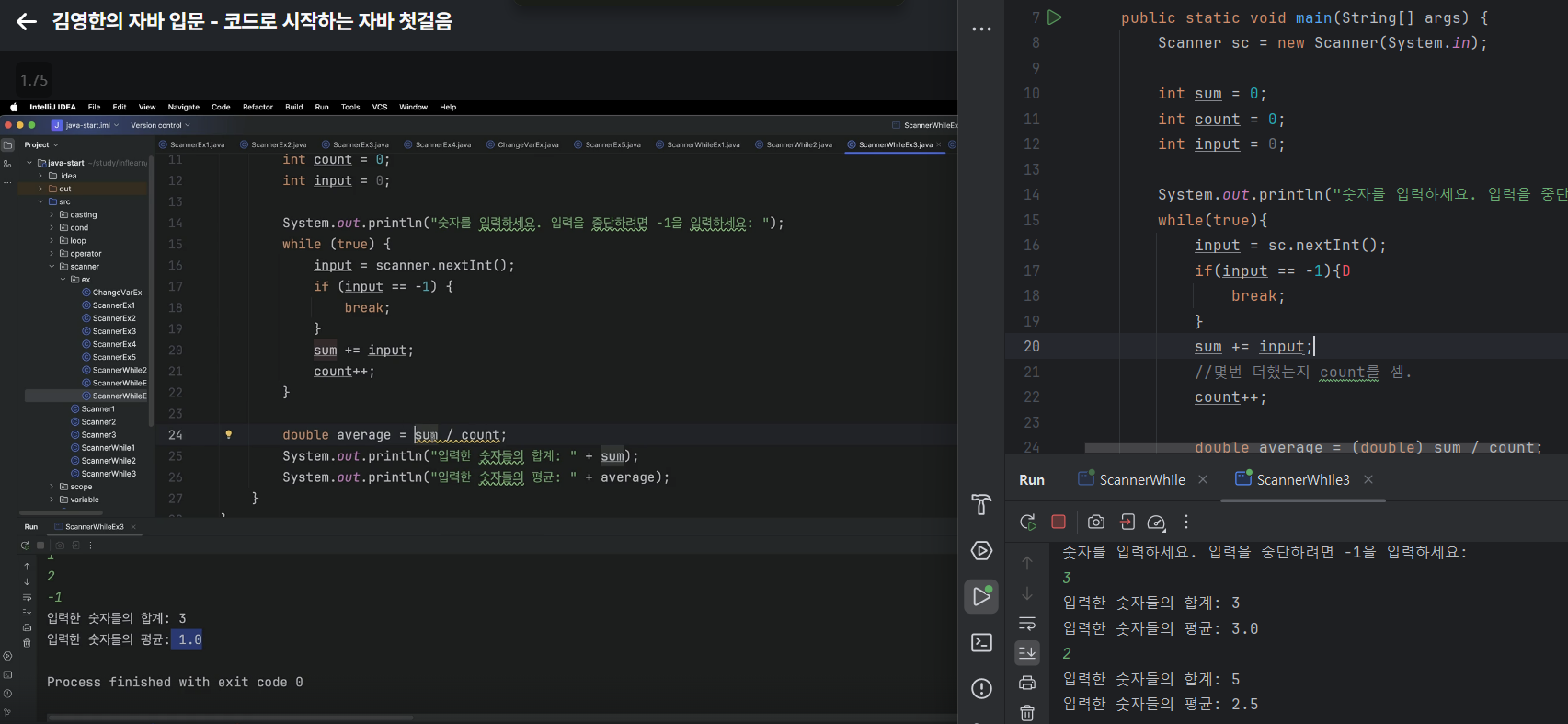Screen dimensions: 1568x724
Task: Clear the video console with trash icon
Action: click(27, 642)
